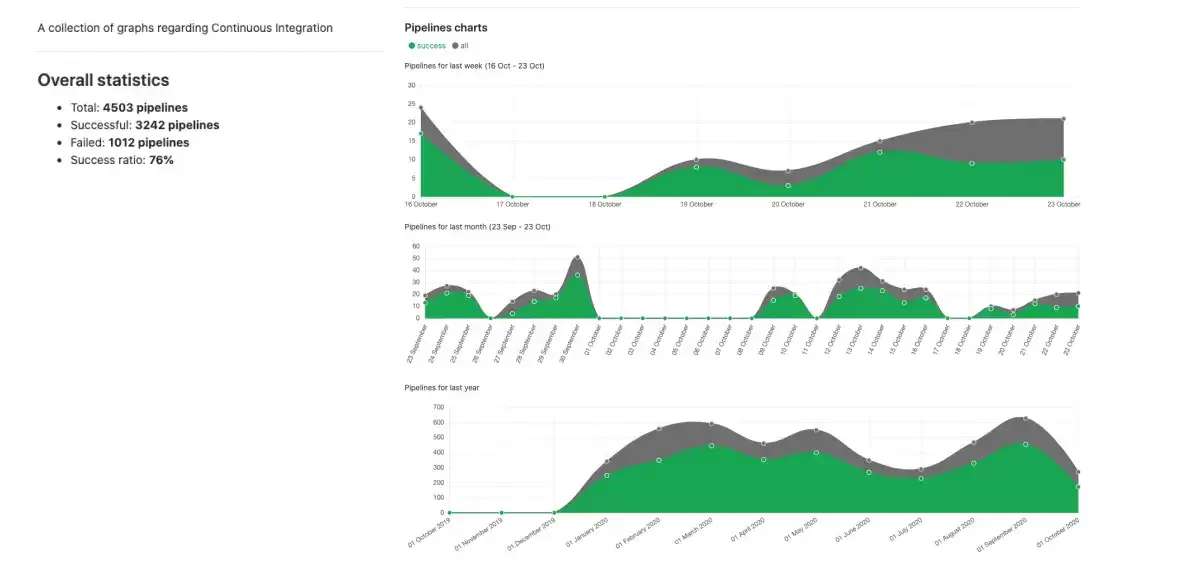Toggle the gray "all" legend series
The image size is (1195, 576).
tap(461, 46)
